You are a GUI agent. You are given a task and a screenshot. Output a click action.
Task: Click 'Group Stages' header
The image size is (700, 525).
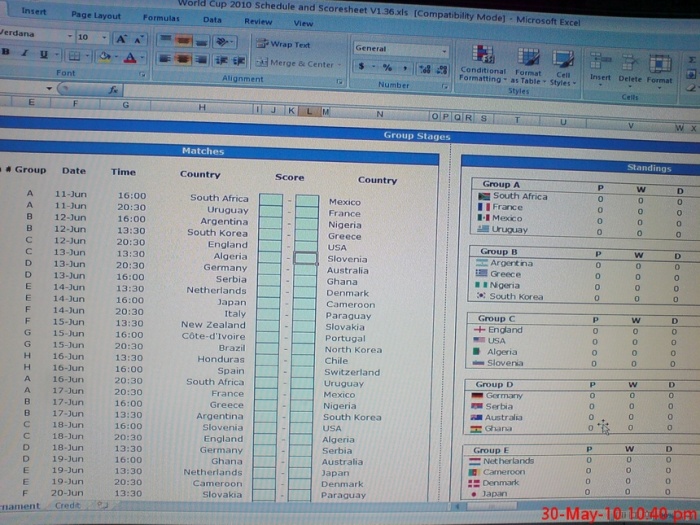pos(417,136)
